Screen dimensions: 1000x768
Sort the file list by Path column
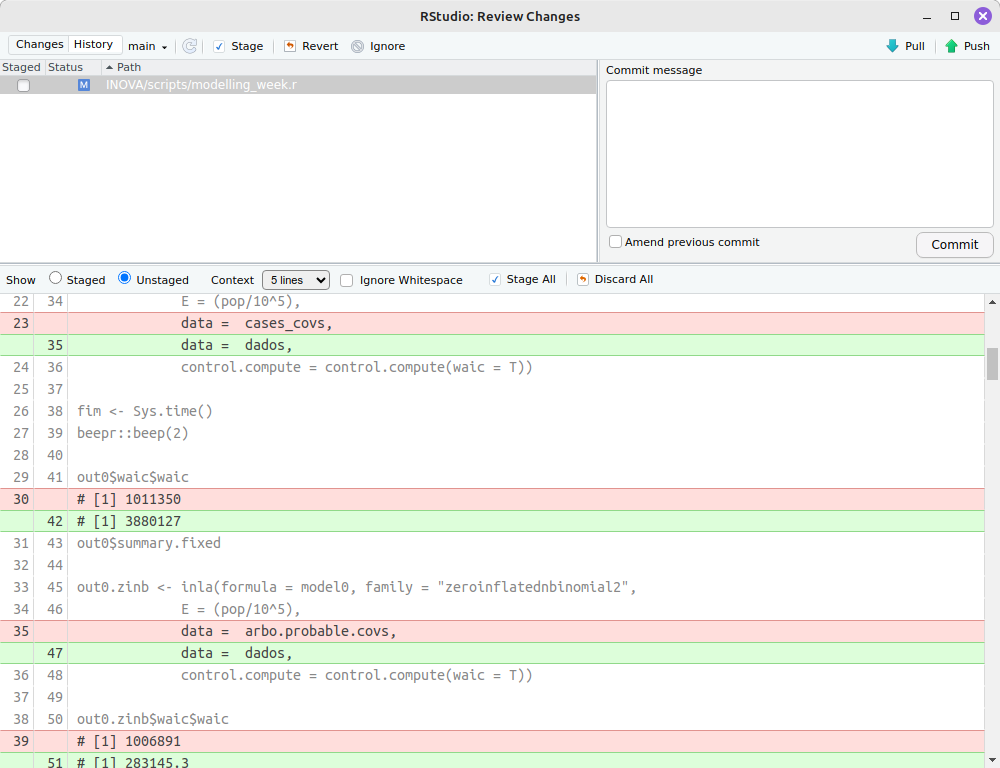pyautogui.click(x=129, y=67)
